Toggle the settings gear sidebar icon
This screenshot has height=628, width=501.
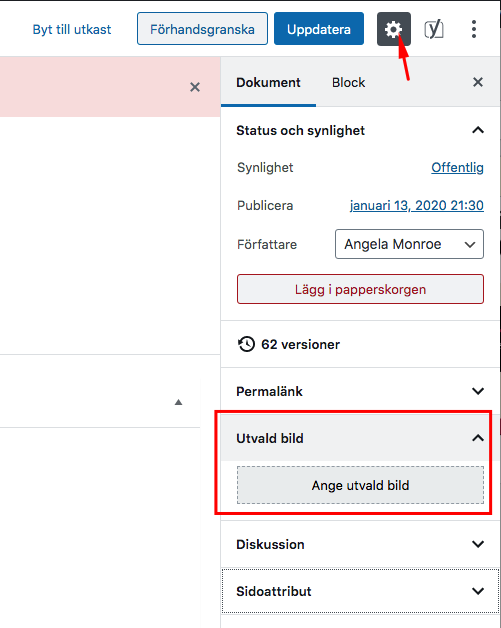coord(394,29)
